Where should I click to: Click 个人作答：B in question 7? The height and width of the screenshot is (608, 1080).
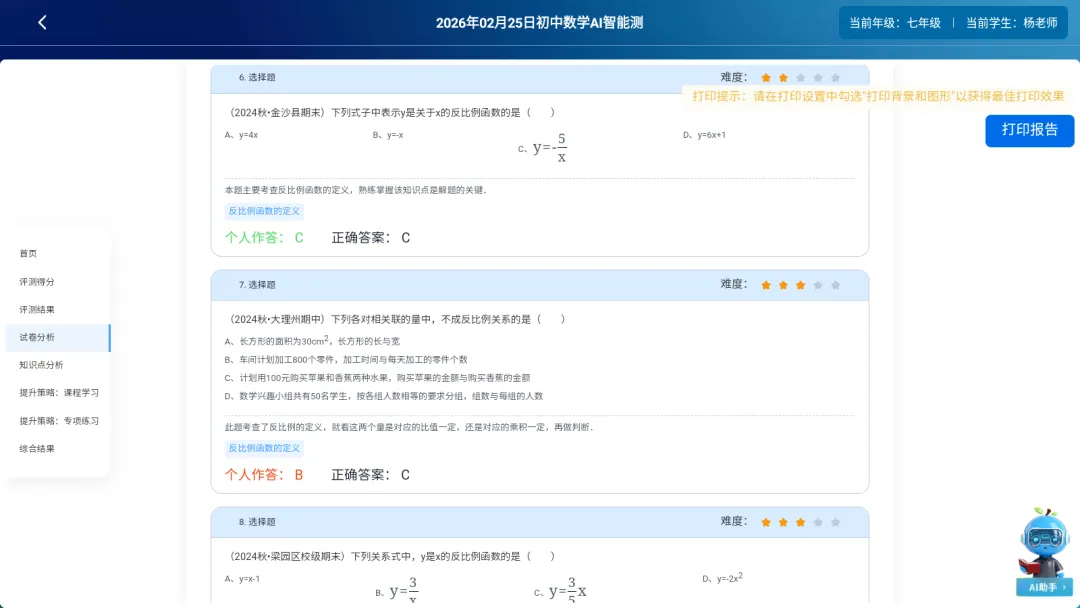tap(264, 475)
